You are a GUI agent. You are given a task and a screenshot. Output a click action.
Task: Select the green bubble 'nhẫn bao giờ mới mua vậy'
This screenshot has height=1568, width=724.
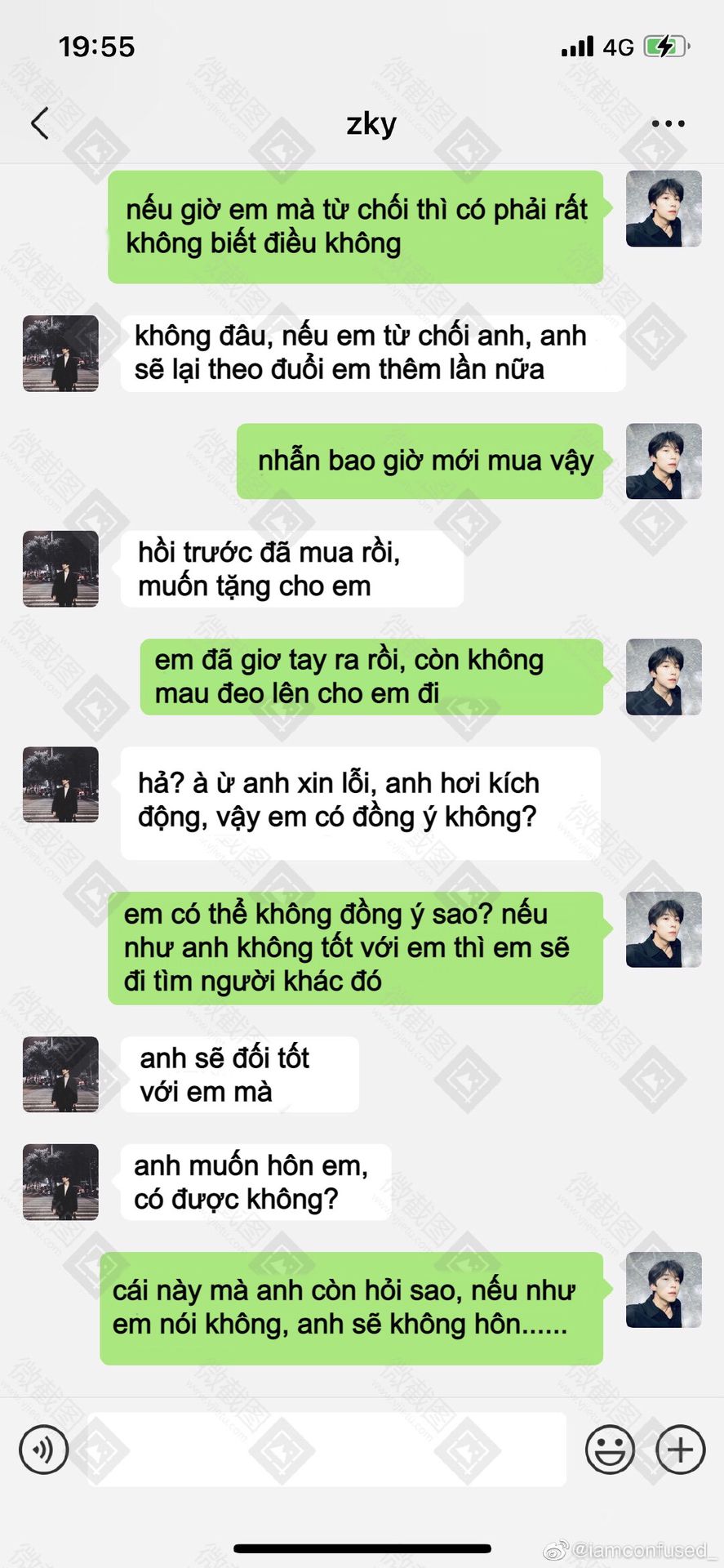pos(420,461)
